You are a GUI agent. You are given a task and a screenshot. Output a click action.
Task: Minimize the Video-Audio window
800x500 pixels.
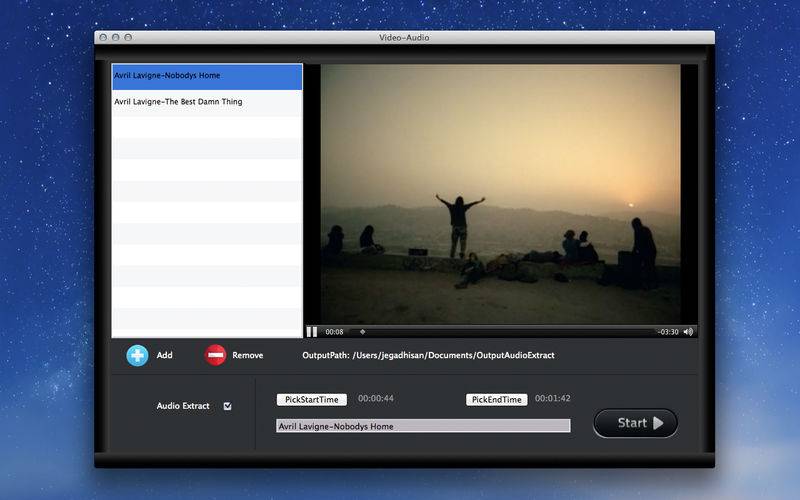(115, 37)
